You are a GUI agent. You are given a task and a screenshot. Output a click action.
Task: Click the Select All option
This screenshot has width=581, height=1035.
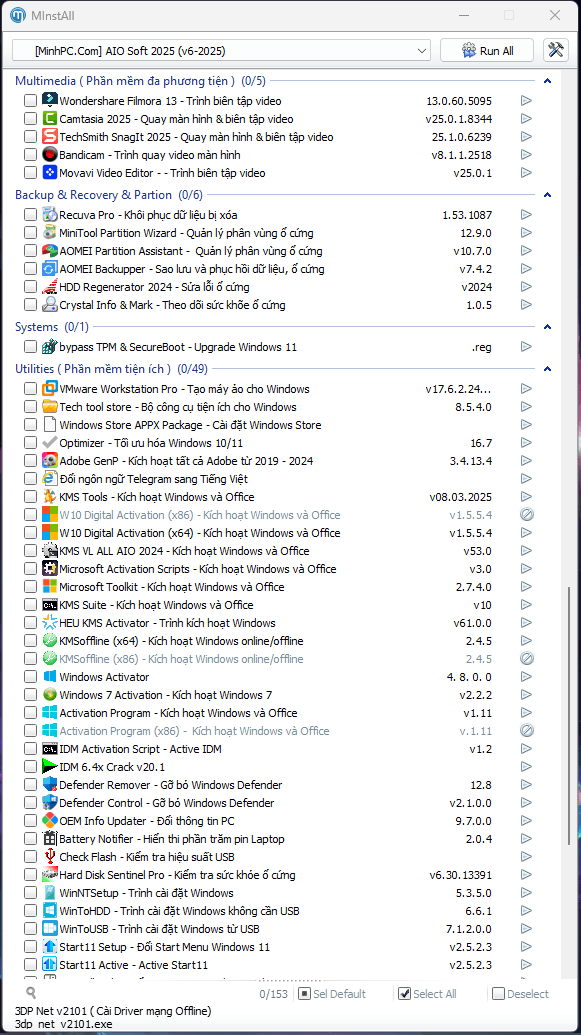pyautogui.click(x=428, y=993)
